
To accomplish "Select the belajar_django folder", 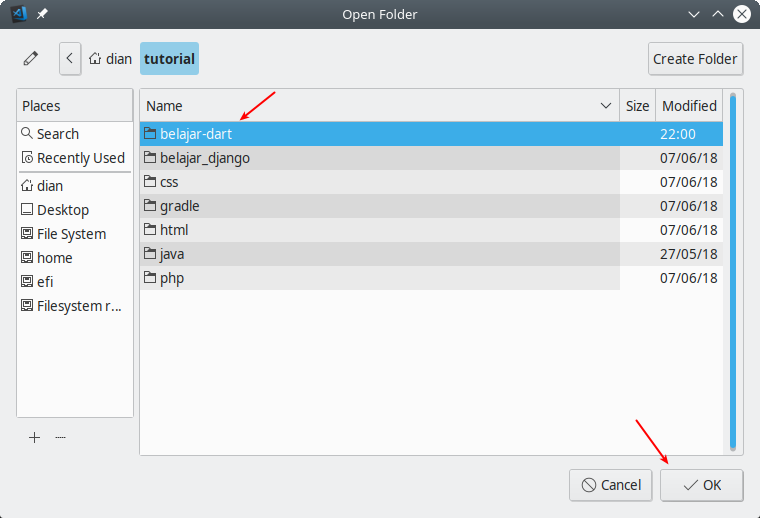I will tap(204, 158).
